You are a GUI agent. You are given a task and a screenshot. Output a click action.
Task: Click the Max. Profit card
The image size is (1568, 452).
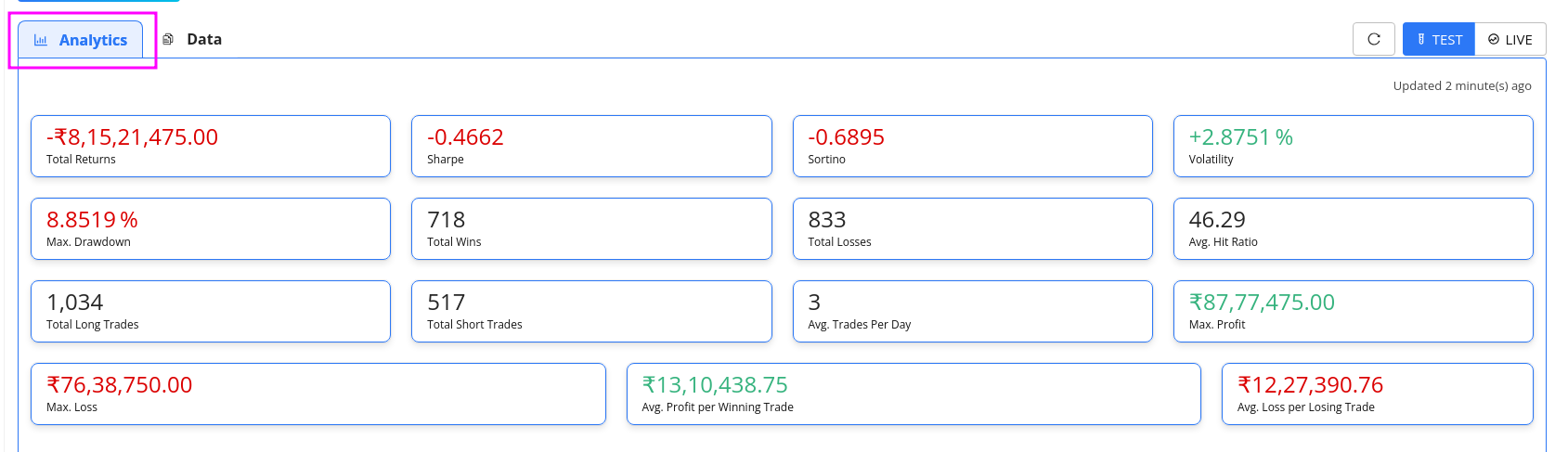1353,311
